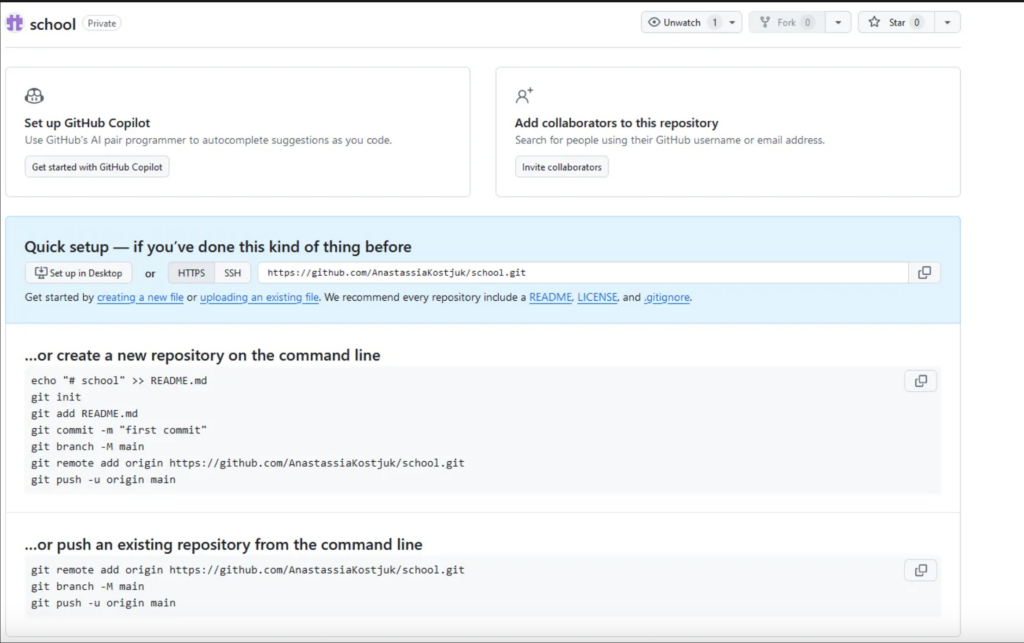Click the create a new repository heading
The height and width of the screenshot is (643, 1024).
point(202,355)
